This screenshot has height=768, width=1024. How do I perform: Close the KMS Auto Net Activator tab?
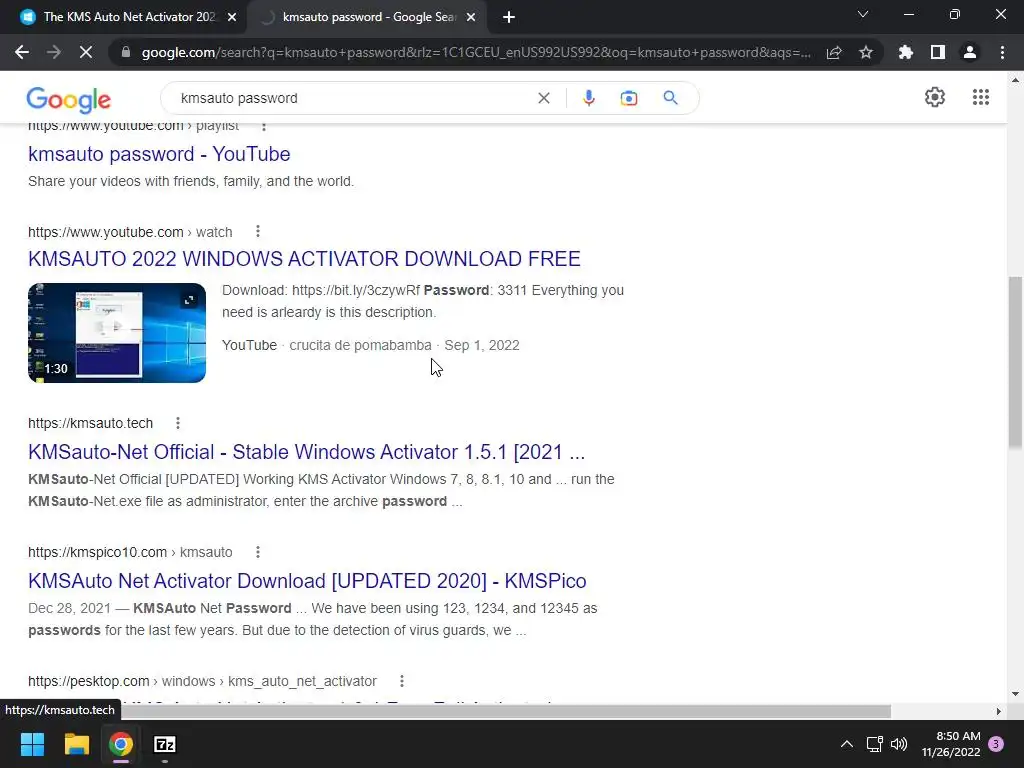pos(232,17)
